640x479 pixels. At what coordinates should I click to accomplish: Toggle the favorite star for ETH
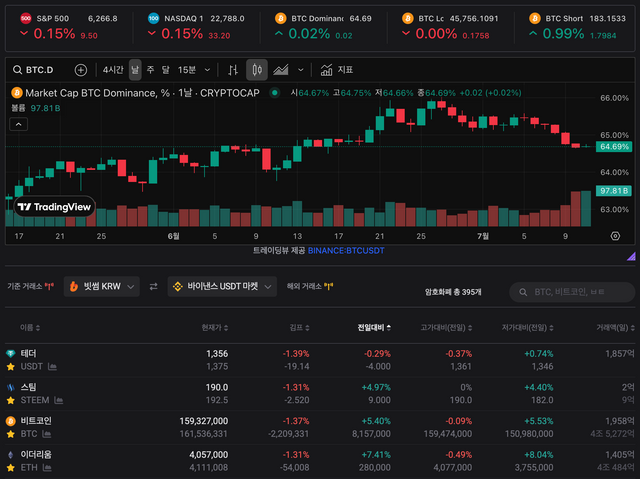tap(11, 468)
